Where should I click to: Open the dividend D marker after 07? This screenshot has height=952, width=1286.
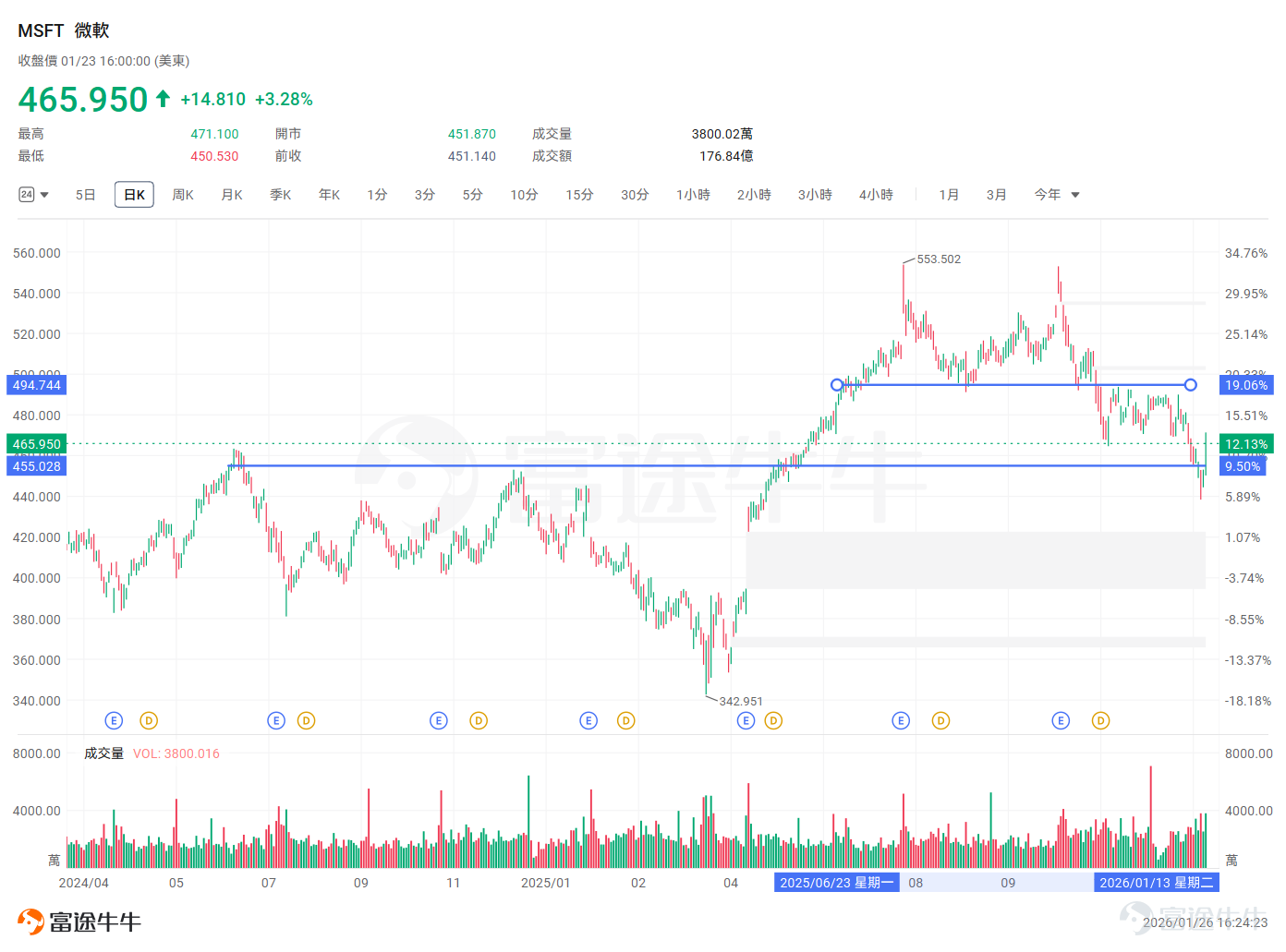click(x=307, y=720)
